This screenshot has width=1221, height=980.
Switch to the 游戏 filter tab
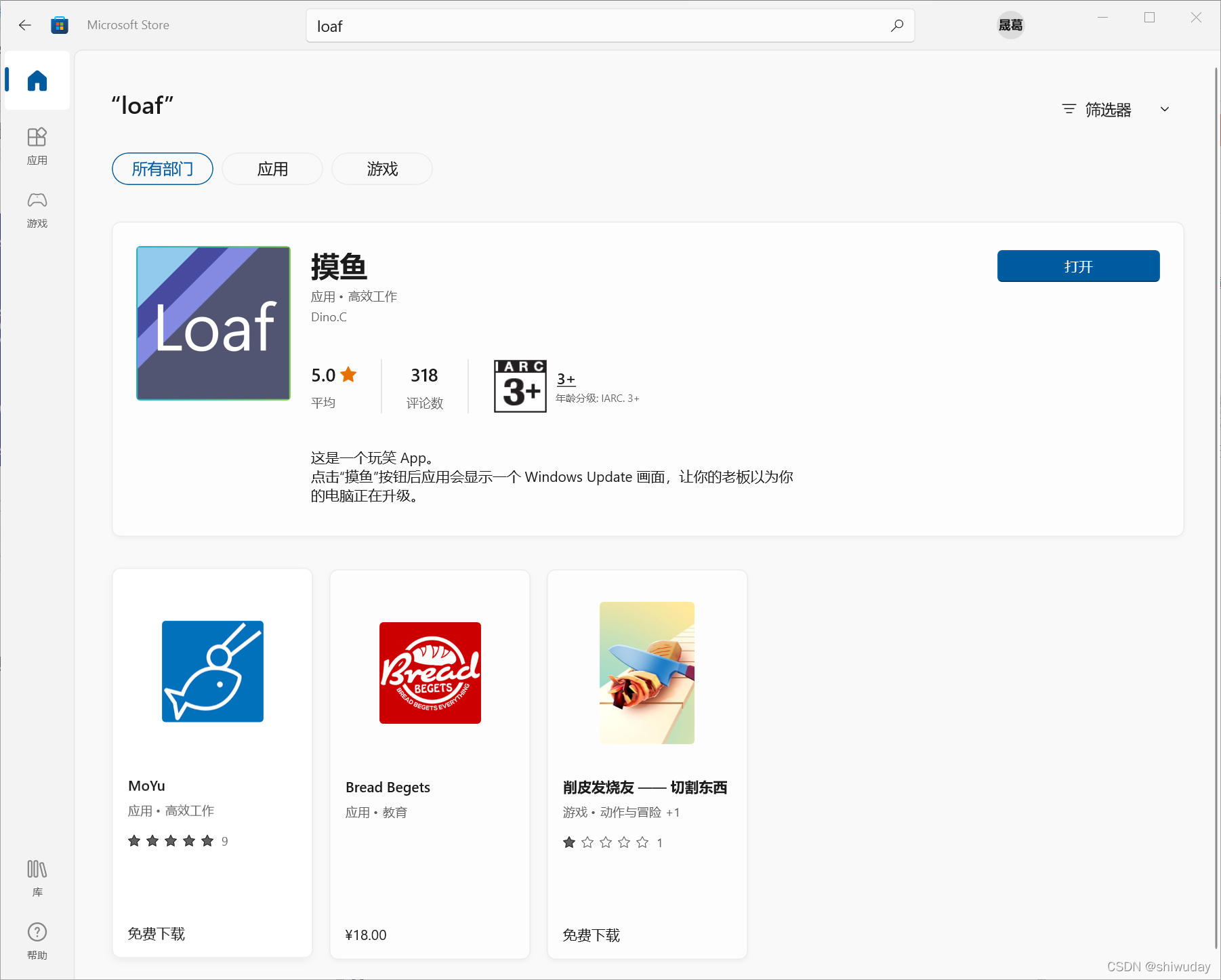(x=382, y=169)
